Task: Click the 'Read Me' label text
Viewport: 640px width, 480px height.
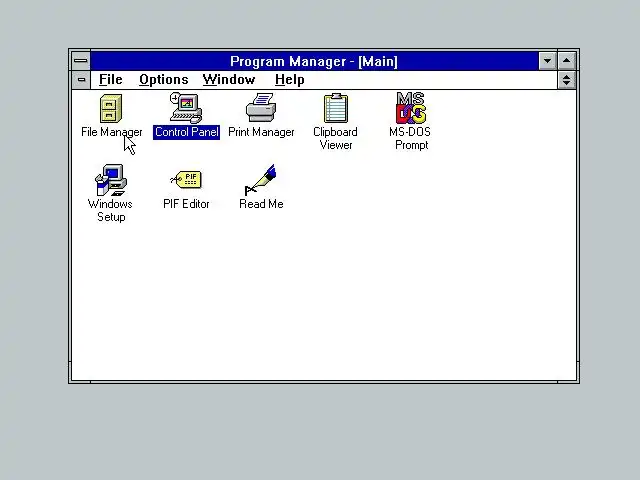Action: [x=261, y=204]
